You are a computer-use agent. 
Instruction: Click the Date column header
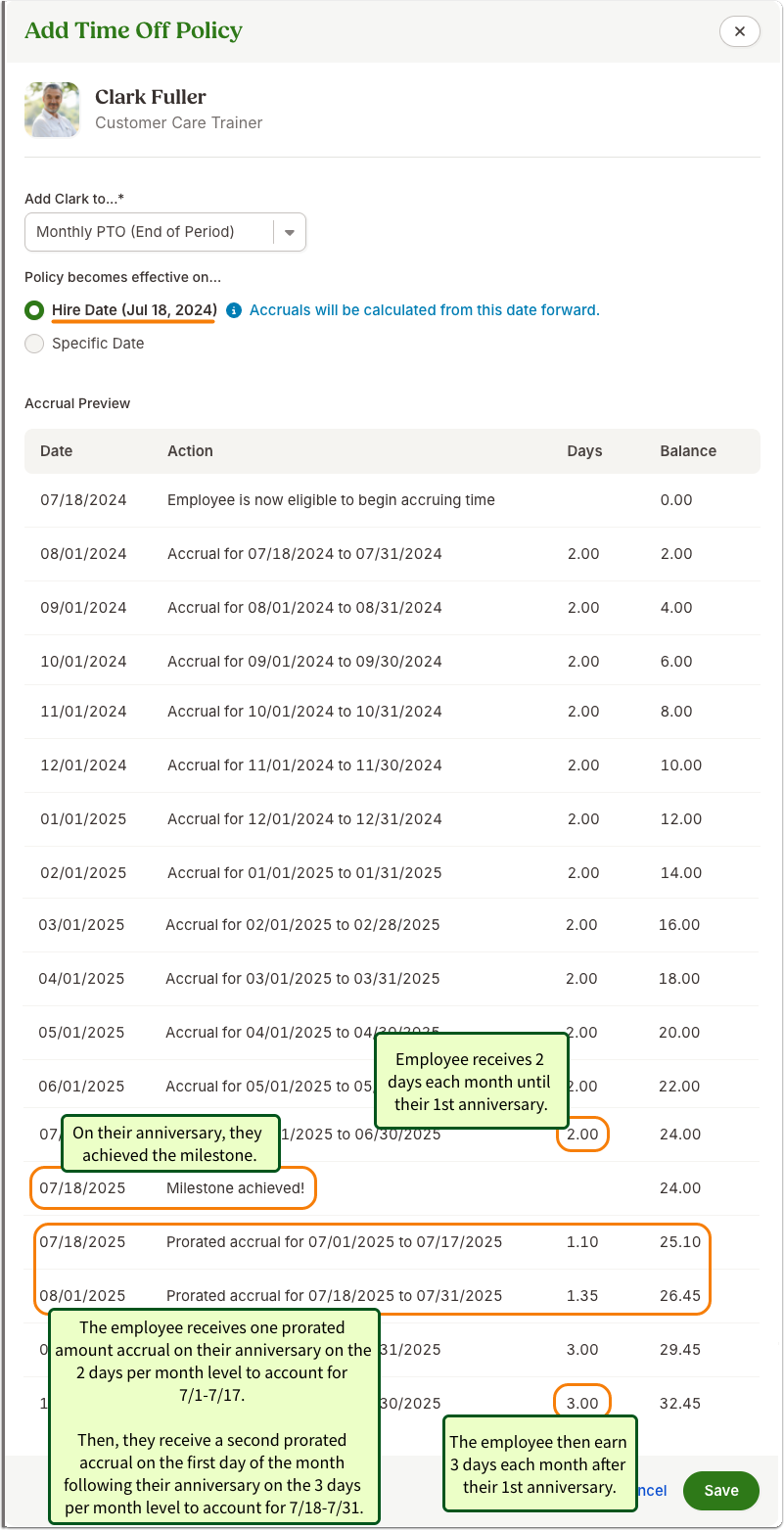(57, 451)
